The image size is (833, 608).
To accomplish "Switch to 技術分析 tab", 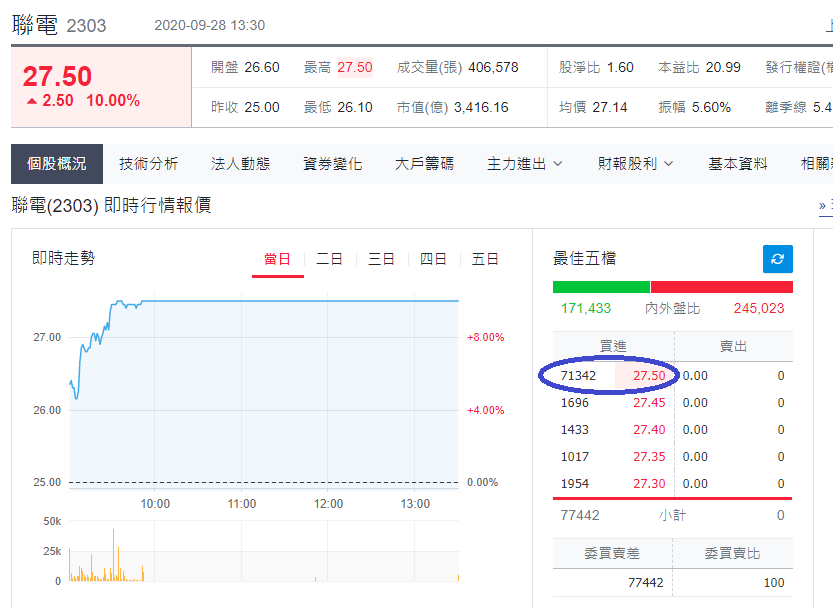I will [x=148, y=164].
